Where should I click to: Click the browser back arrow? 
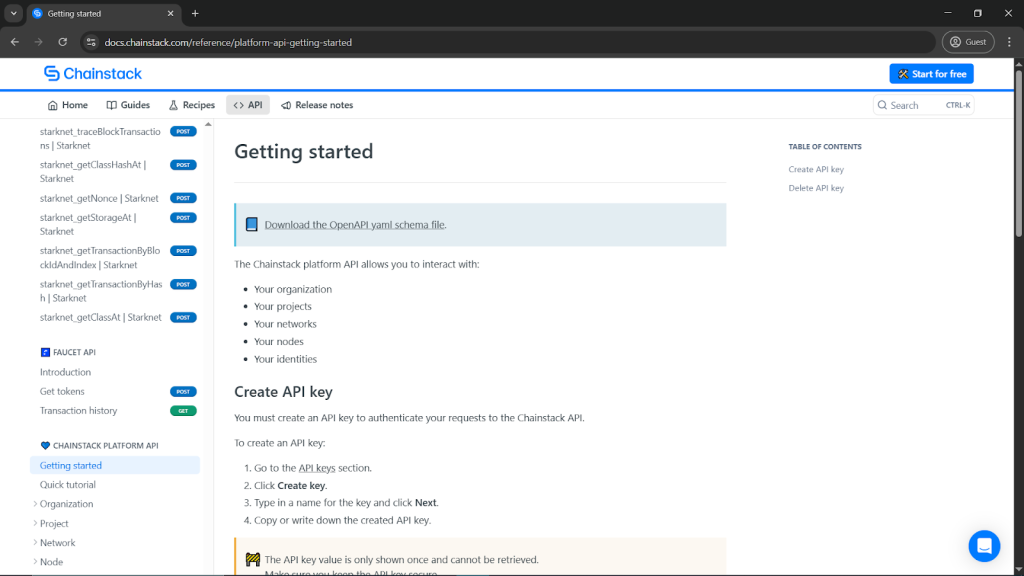click(x=15, y=42)
